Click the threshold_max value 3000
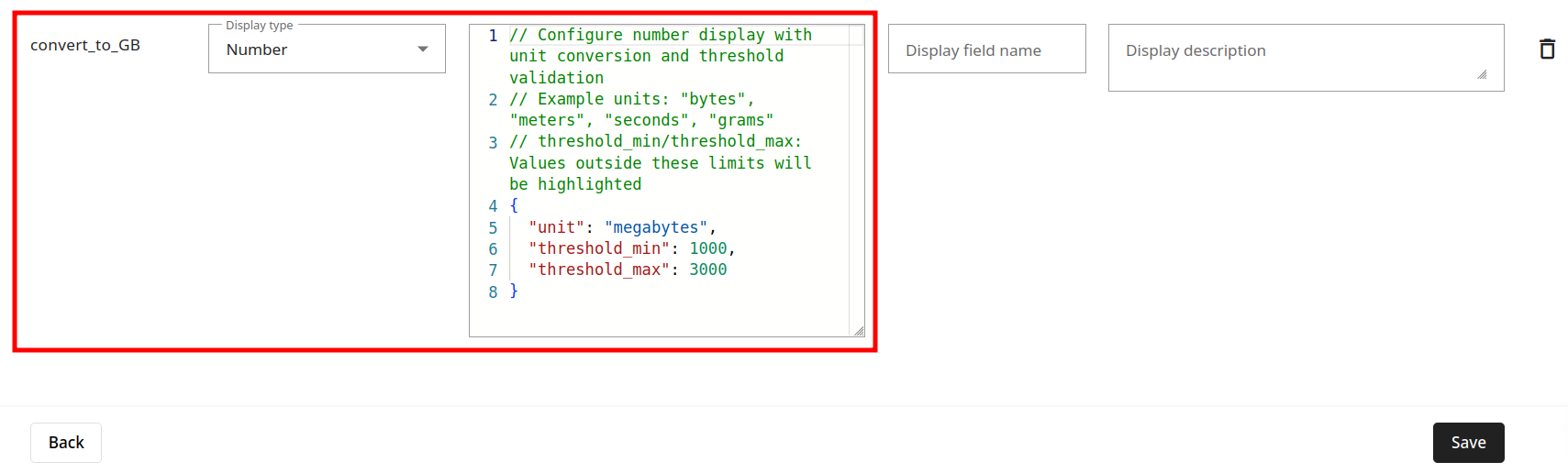This screenshot has height=473, width=1568. [x=707, y=269]
